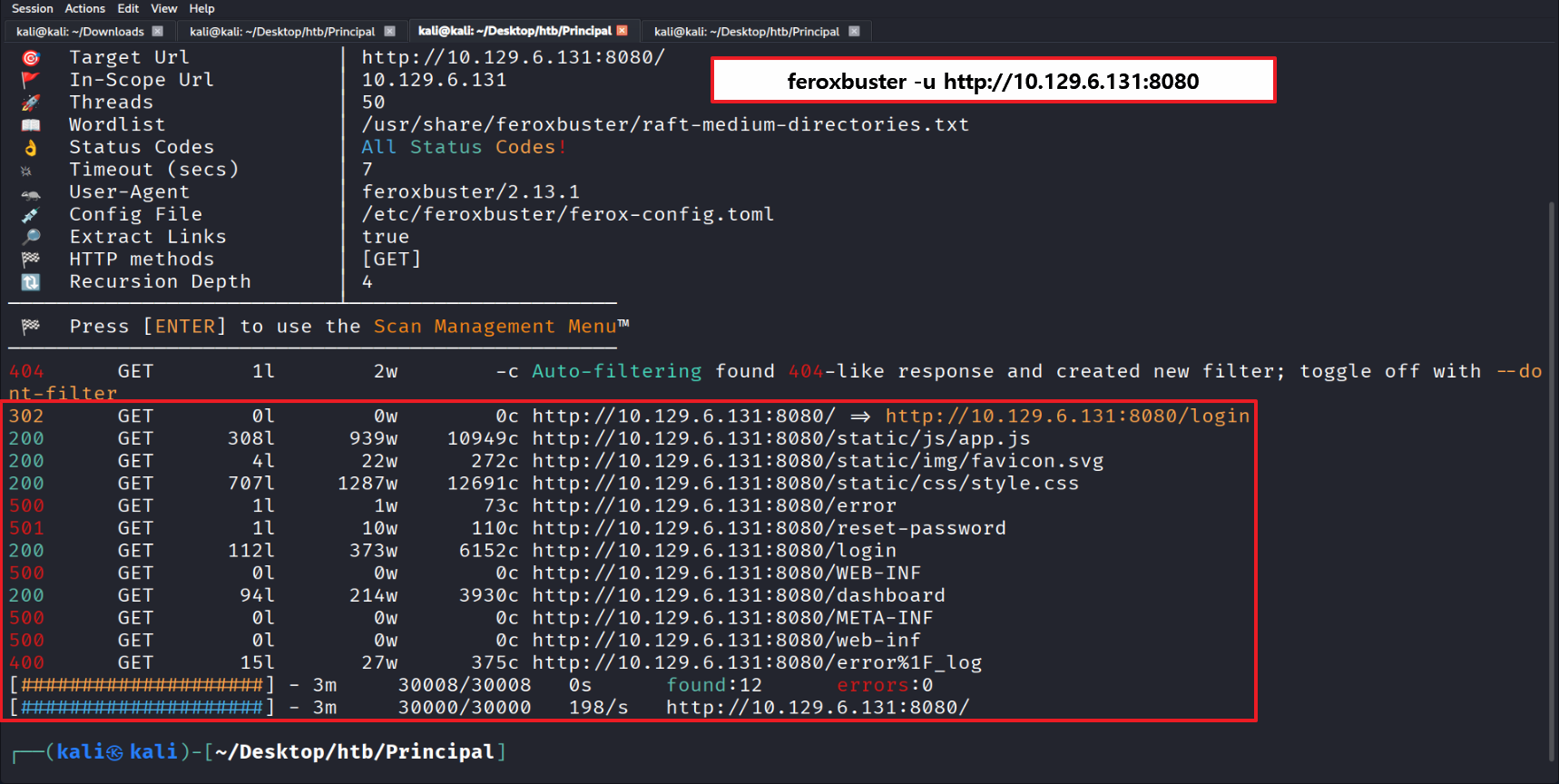Click the syringe icon beside Config File
The image size is (1559, 784).
[x=31, y=215]
